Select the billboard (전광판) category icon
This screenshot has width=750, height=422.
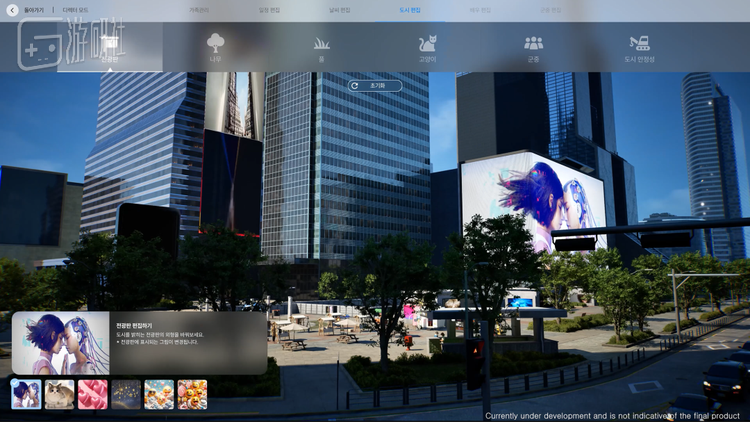tap(109, 46)
